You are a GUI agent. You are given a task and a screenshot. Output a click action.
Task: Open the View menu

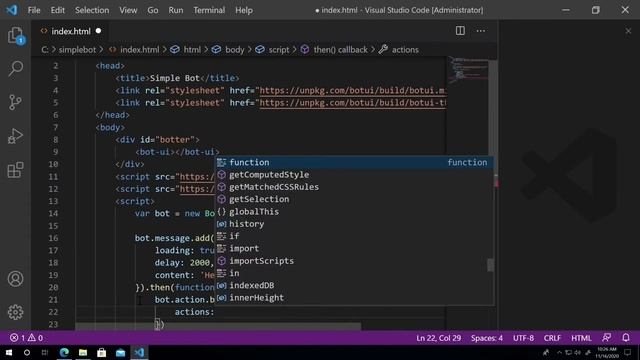coord(128,10)
